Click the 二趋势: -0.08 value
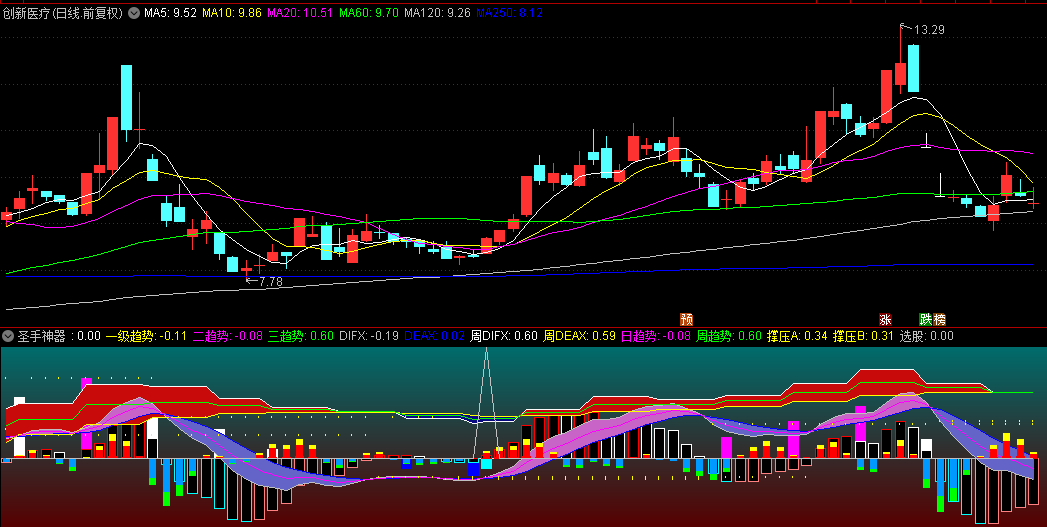Image resolution: width=1047 pixels, height=527 pixels. pyautogui.click(x=228, y=336)
